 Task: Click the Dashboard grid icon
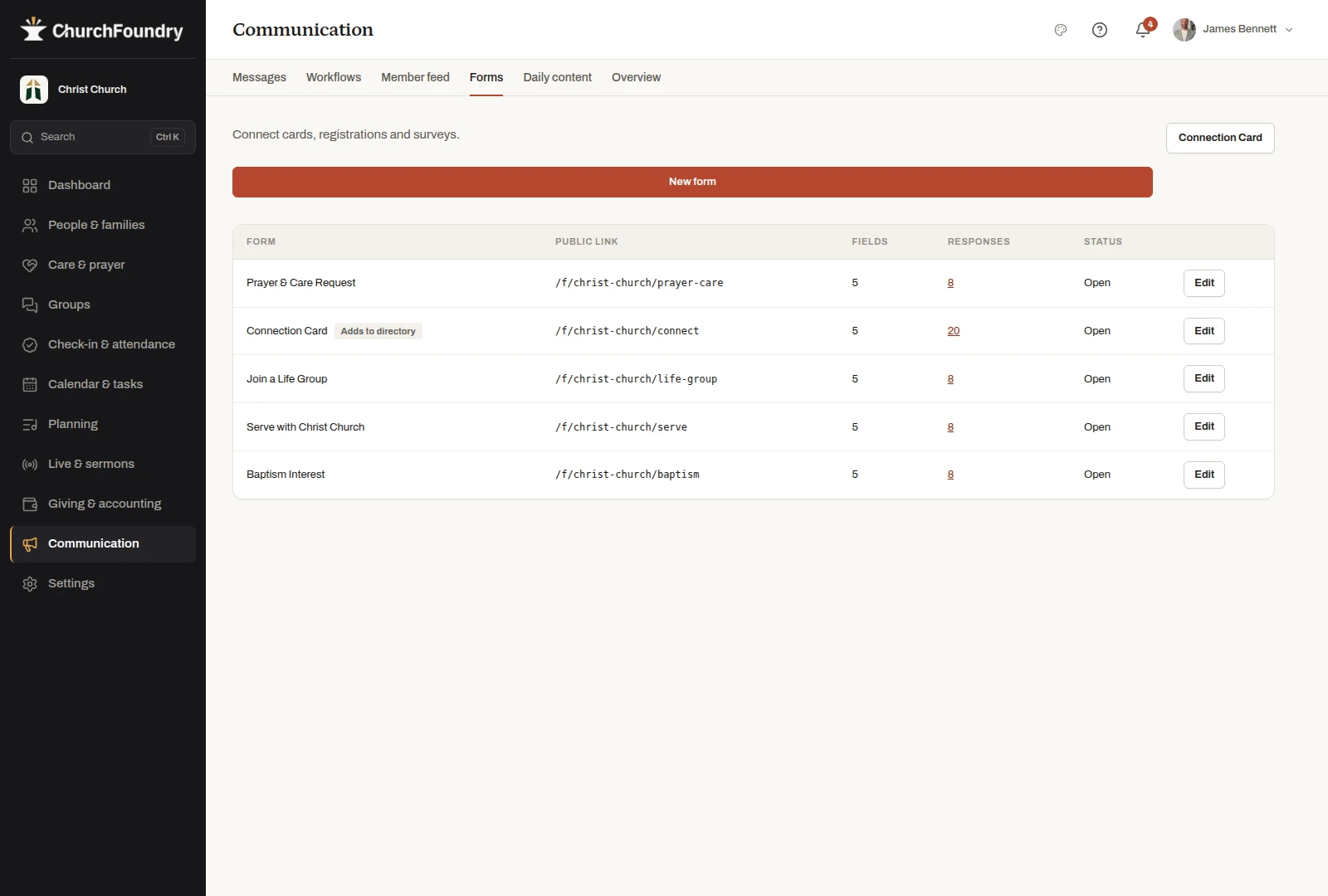[x=30, y=186]
